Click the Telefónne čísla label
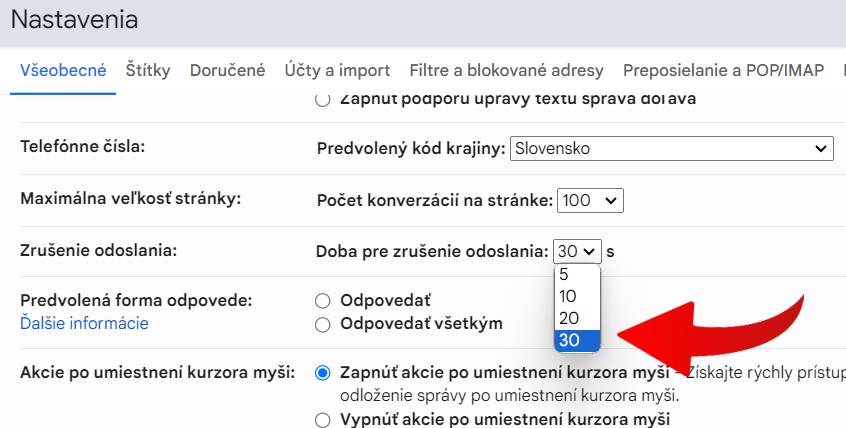 [83, 146]
